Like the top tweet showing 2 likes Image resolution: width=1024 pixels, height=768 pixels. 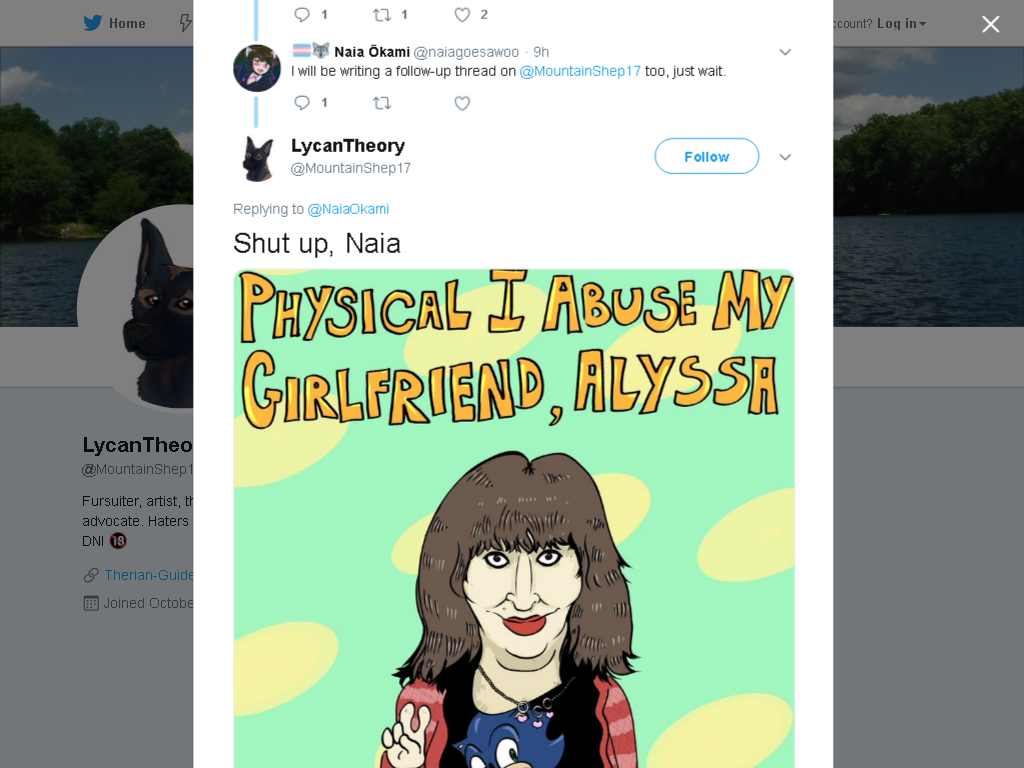(462, 14)
